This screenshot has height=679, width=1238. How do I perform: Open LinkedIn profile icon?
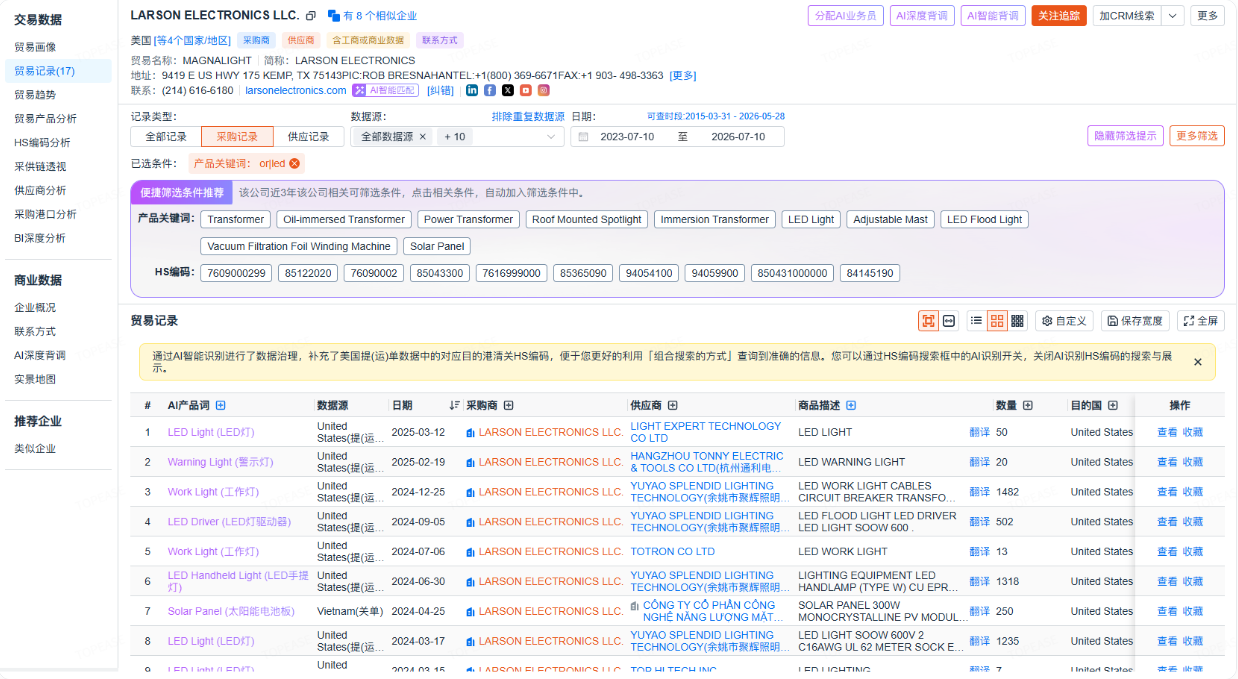coord(472,90)
